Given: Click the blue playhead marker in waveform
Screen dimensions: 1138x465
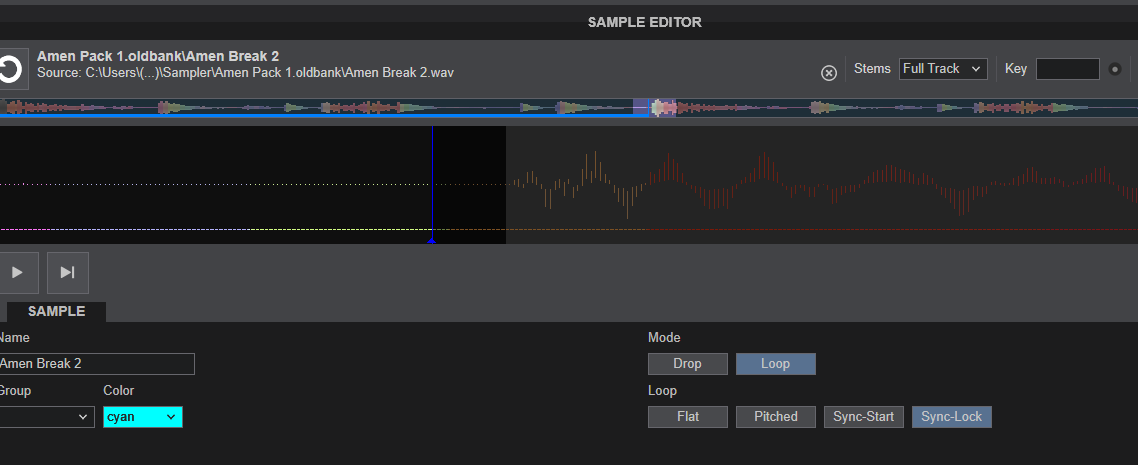Looking at the screenshot, I should point(433,185).
